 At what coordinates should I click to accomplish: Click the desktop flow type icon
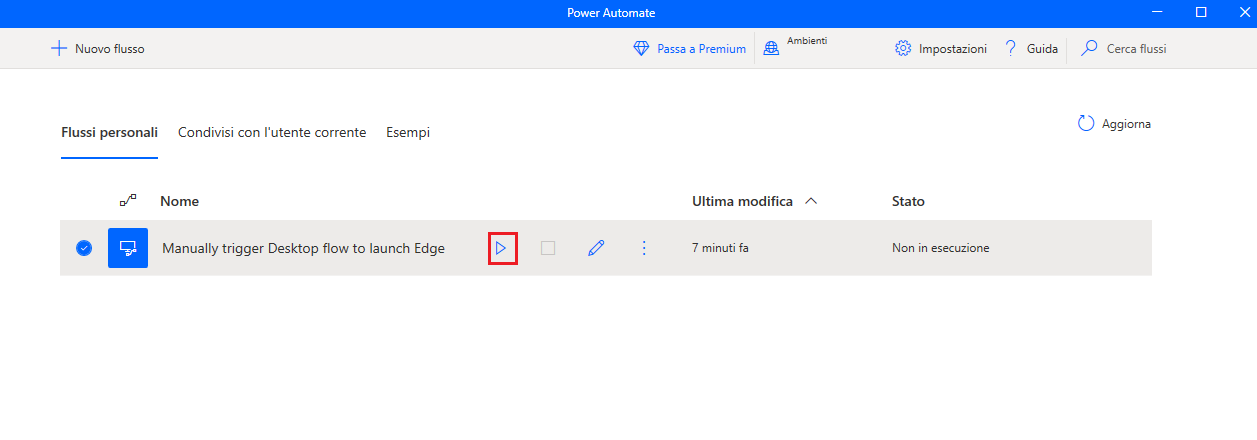[128, 248]
